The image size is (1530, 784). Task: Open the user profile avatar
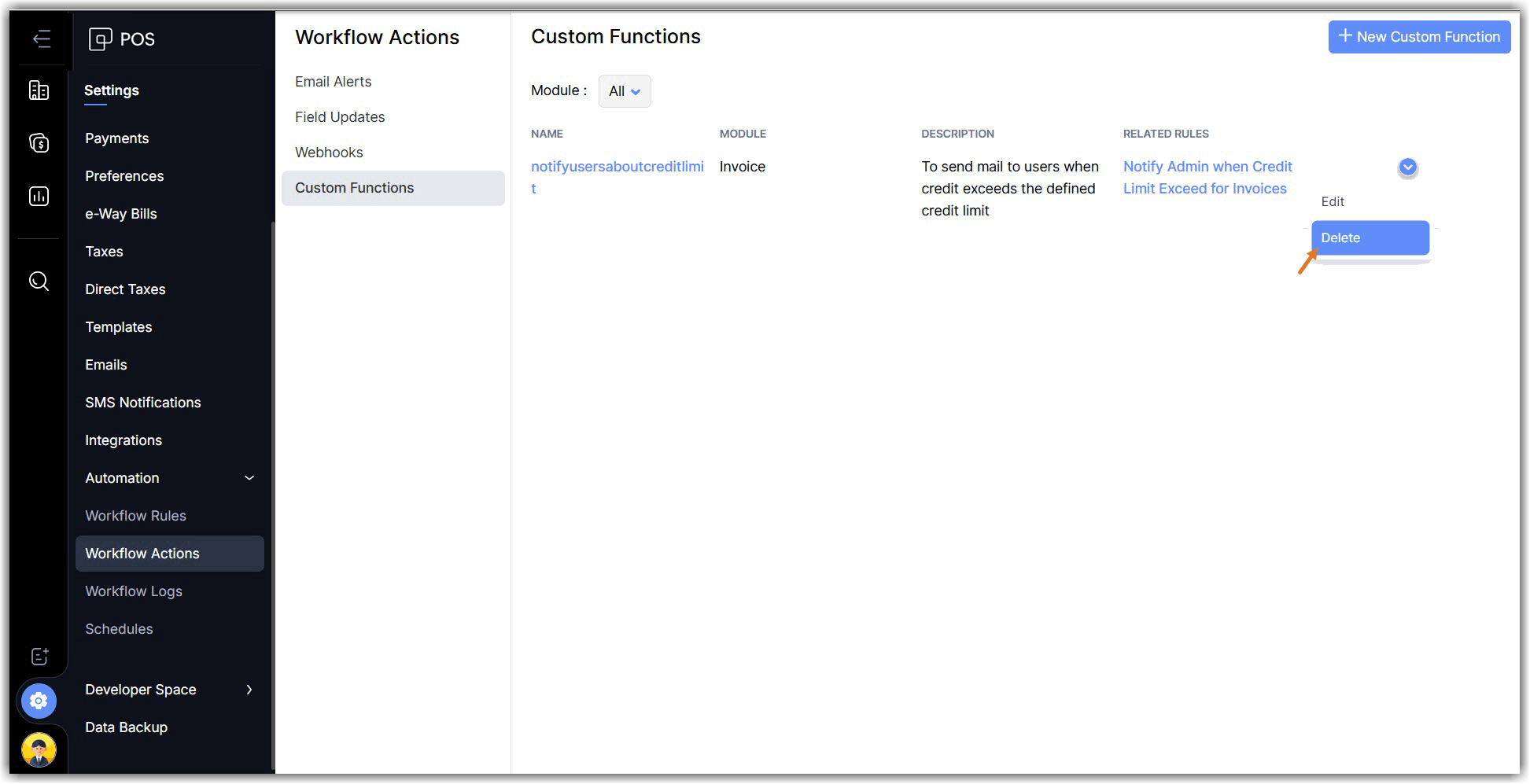click(x=39, y=749)
